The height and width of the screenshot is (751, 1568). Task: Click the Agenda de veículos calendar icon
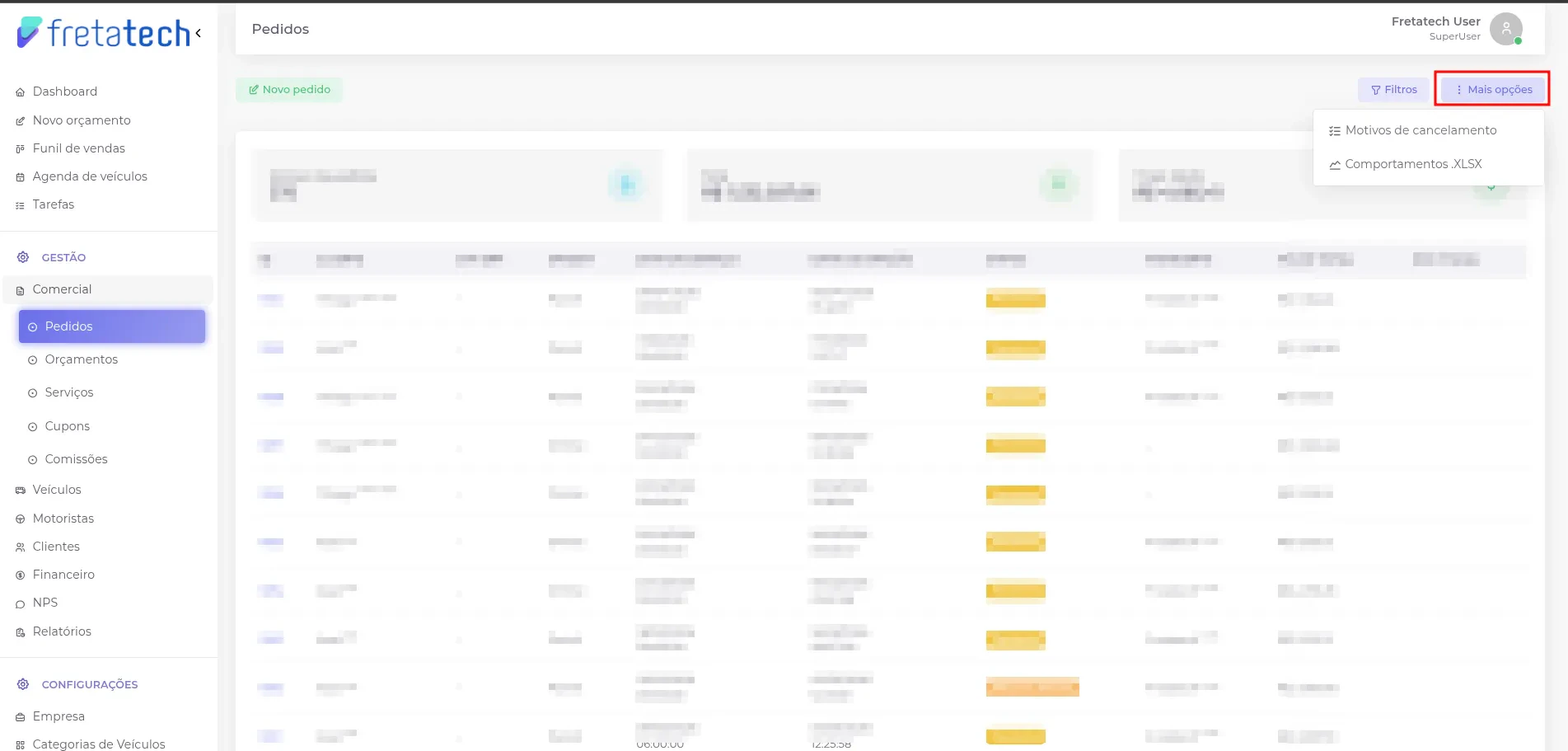[x=21, y=177]
